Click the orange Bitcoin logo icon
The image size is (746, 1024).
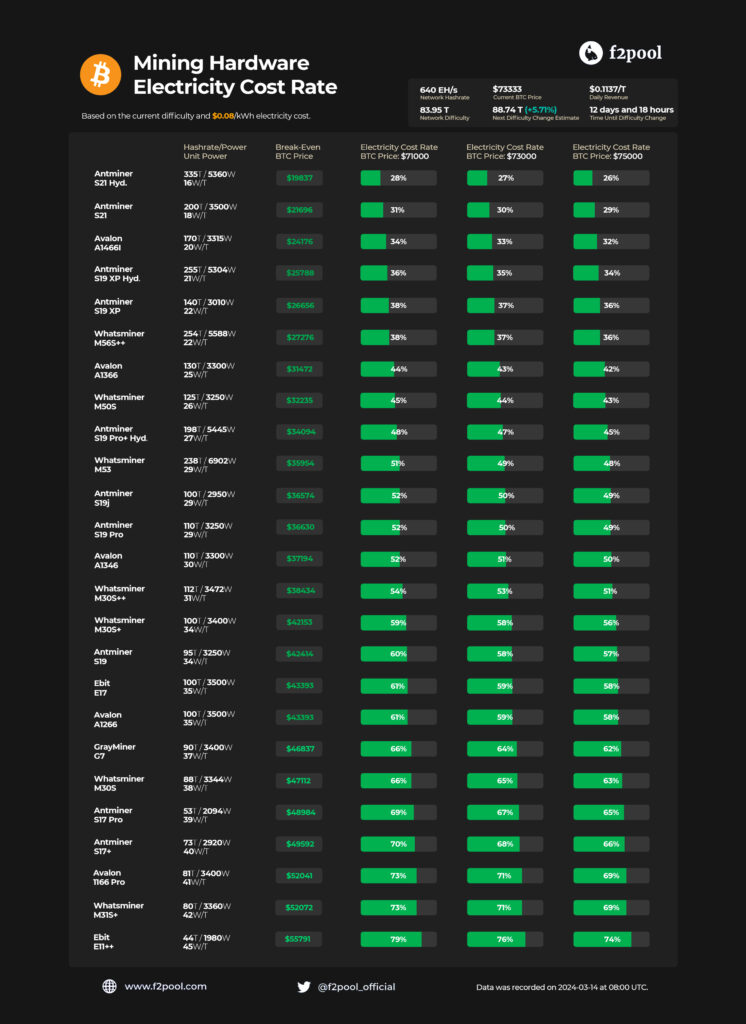click(100, 74)
